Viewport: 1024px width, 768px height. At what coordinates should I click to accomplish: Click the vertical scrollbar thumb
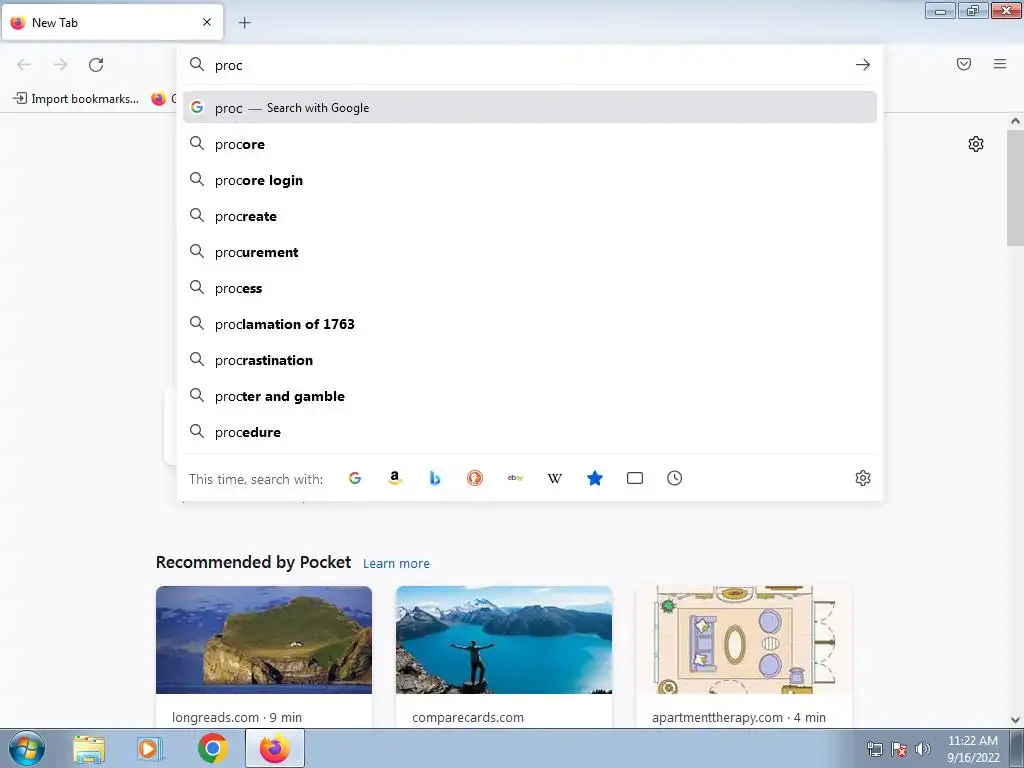point(1015,187)
